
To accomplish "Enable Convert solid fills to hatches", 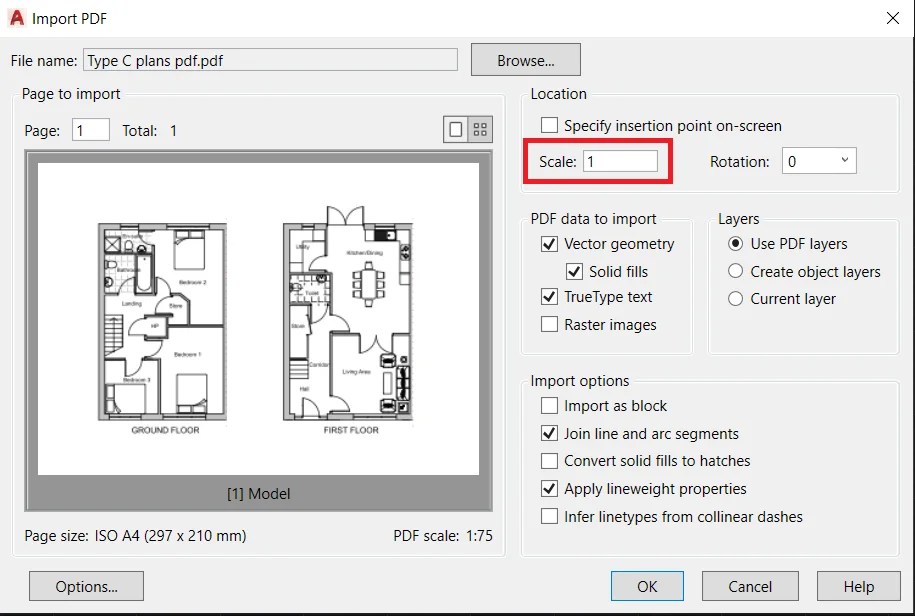I will (549, 461).
